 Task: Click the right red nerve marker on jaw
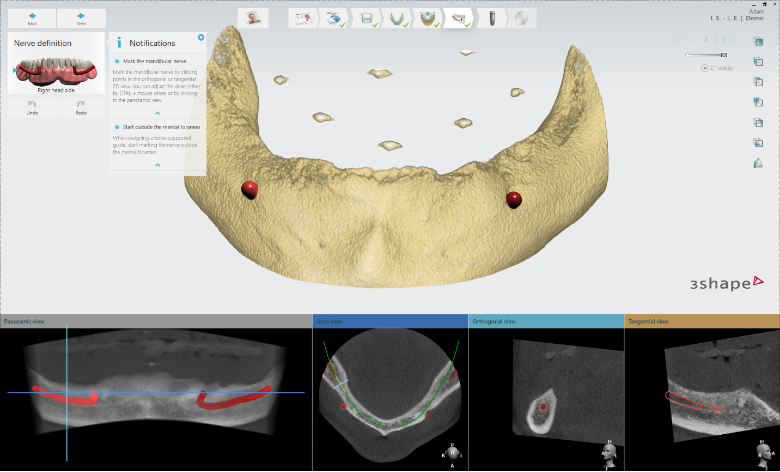point(514,199)
